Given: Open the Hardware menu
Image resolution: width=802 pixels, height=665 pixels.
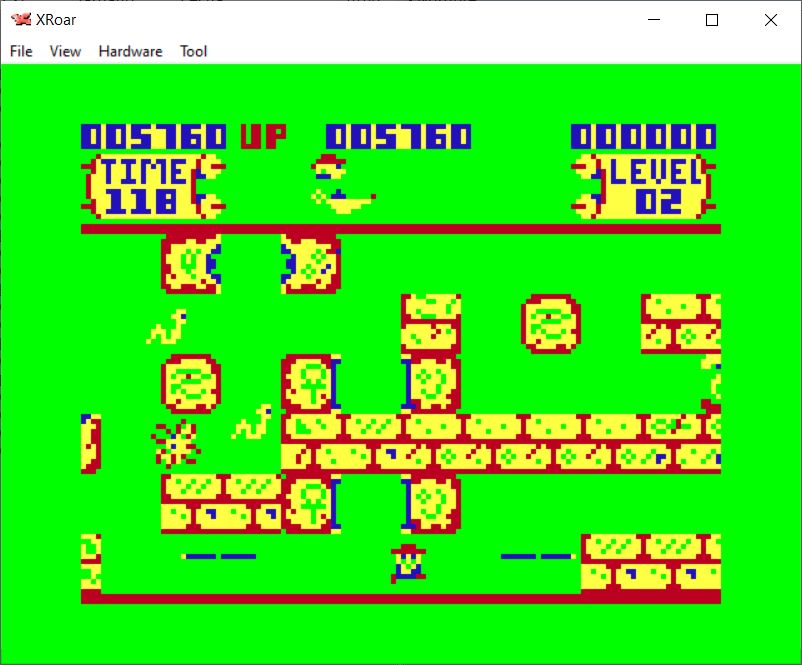Looking at the screenshot, I should (130, 51).
